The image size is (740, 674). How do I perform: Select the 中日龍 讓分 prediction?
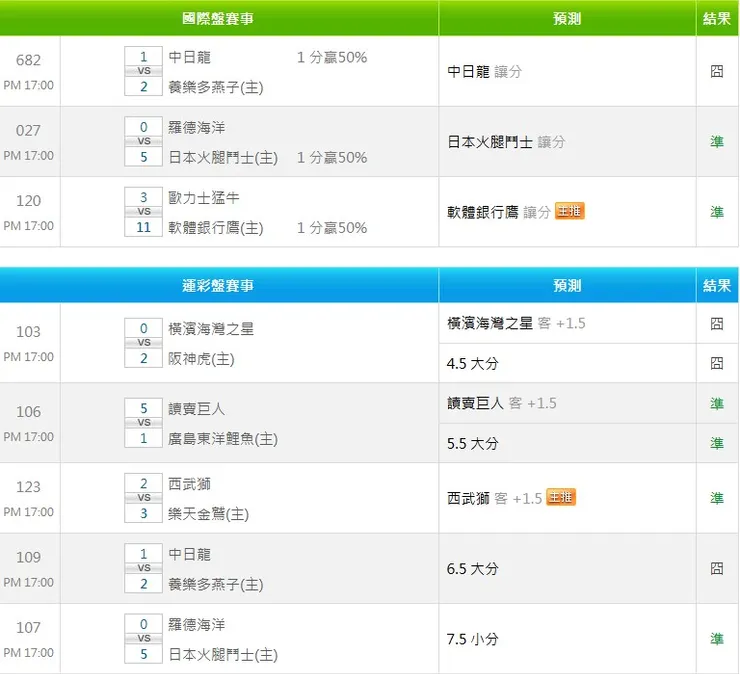pos(485,72)
